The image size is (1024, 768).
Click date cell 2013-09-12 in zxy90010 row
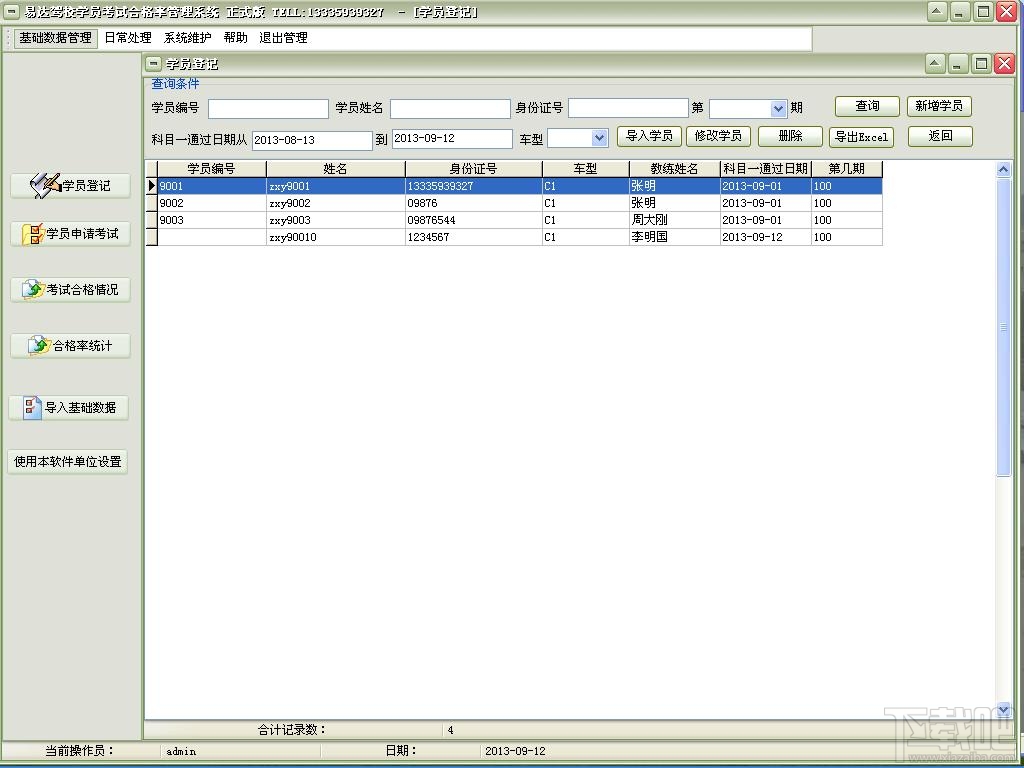coord(765,237)
